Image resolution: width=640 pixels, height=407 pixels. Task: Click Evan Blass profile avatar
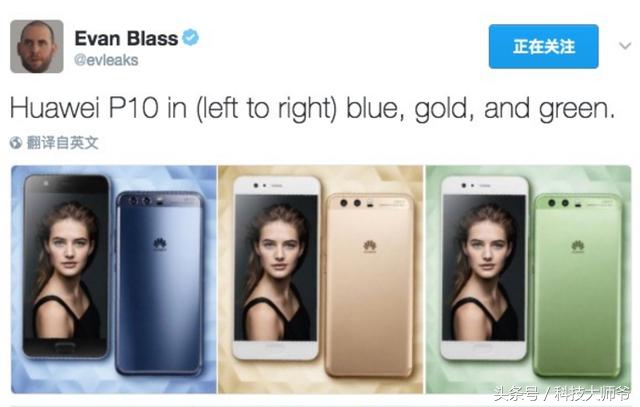37,47
